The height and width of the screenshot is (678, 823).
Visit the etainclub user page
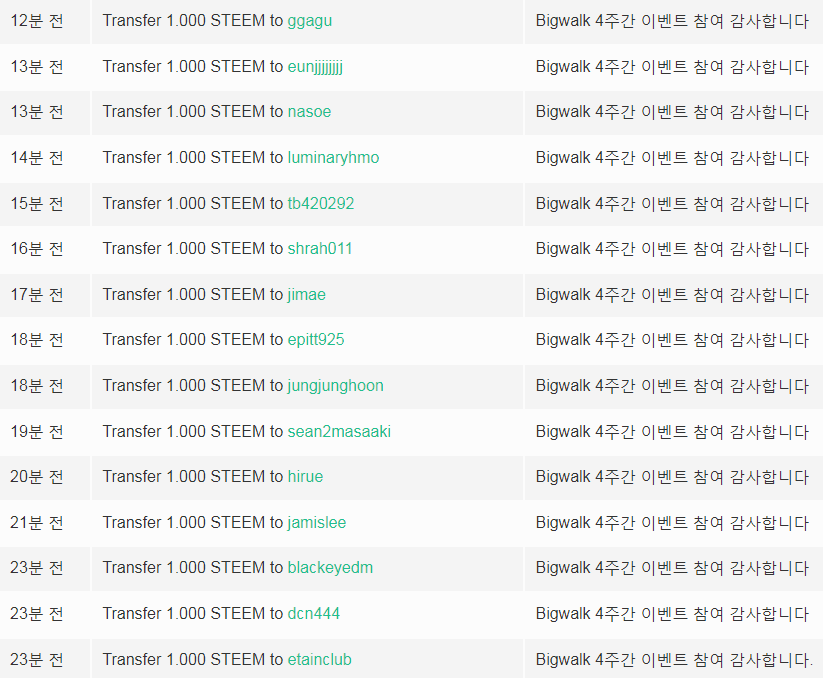320,660
